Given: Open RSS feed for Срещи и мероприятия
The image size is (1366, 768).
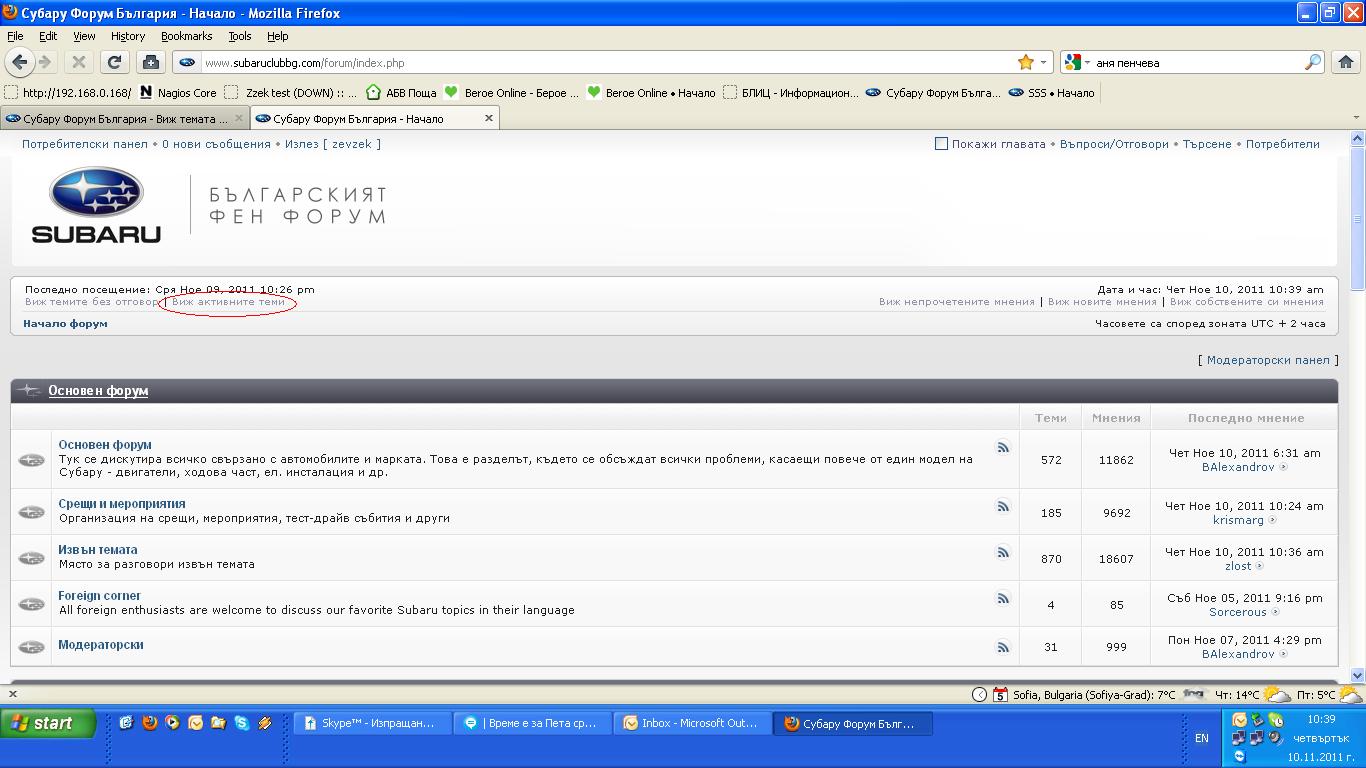Looking at the screenshot, I should (1003, 506).
